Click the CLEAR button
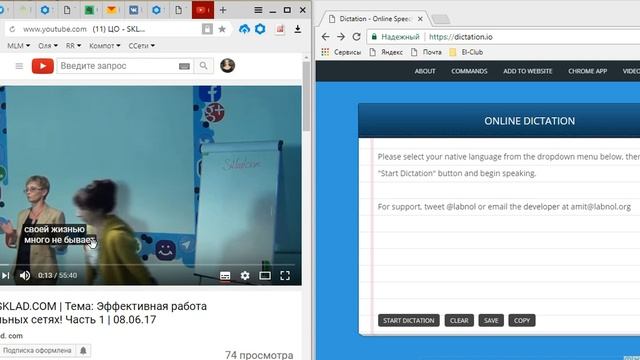Screen dimensions: 640x360 click(x=459, y=320)
